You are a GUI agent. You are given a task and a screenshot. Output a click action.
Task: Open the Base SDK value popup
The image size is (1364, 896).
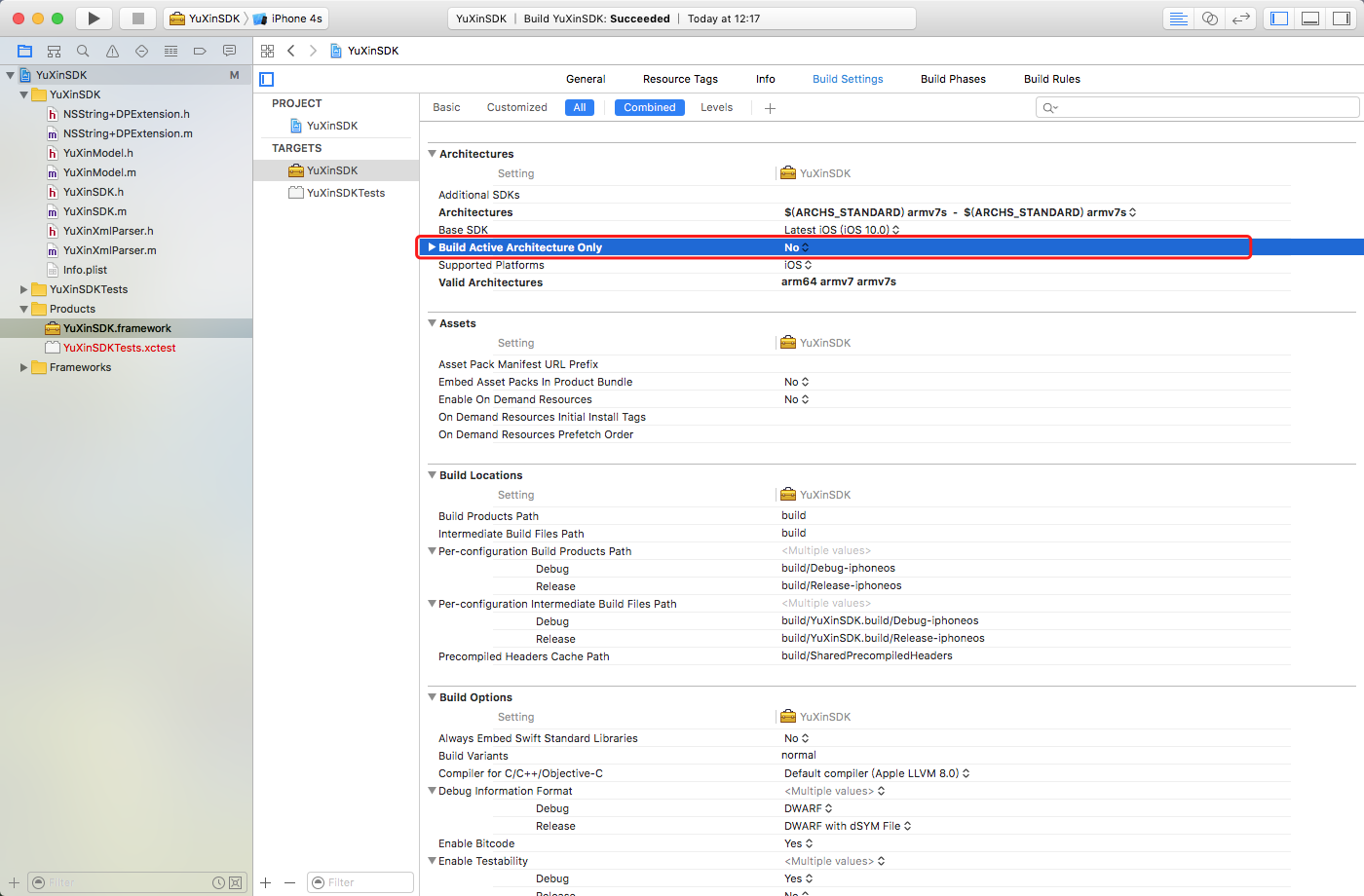pyautogui.click(x=842, y=230)
